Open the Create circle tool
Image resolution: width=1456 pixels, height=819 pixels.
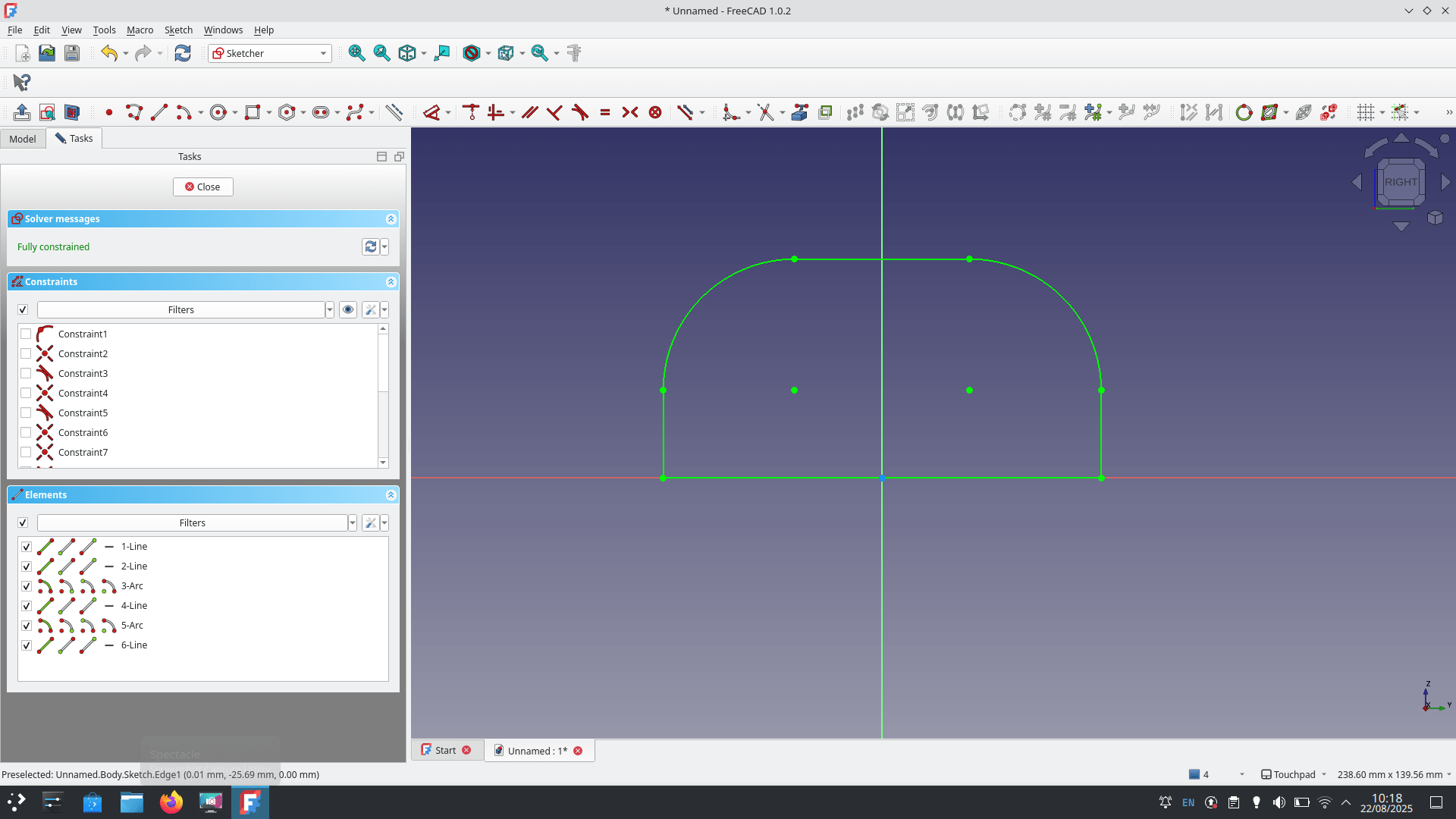(x=219, y=111)
